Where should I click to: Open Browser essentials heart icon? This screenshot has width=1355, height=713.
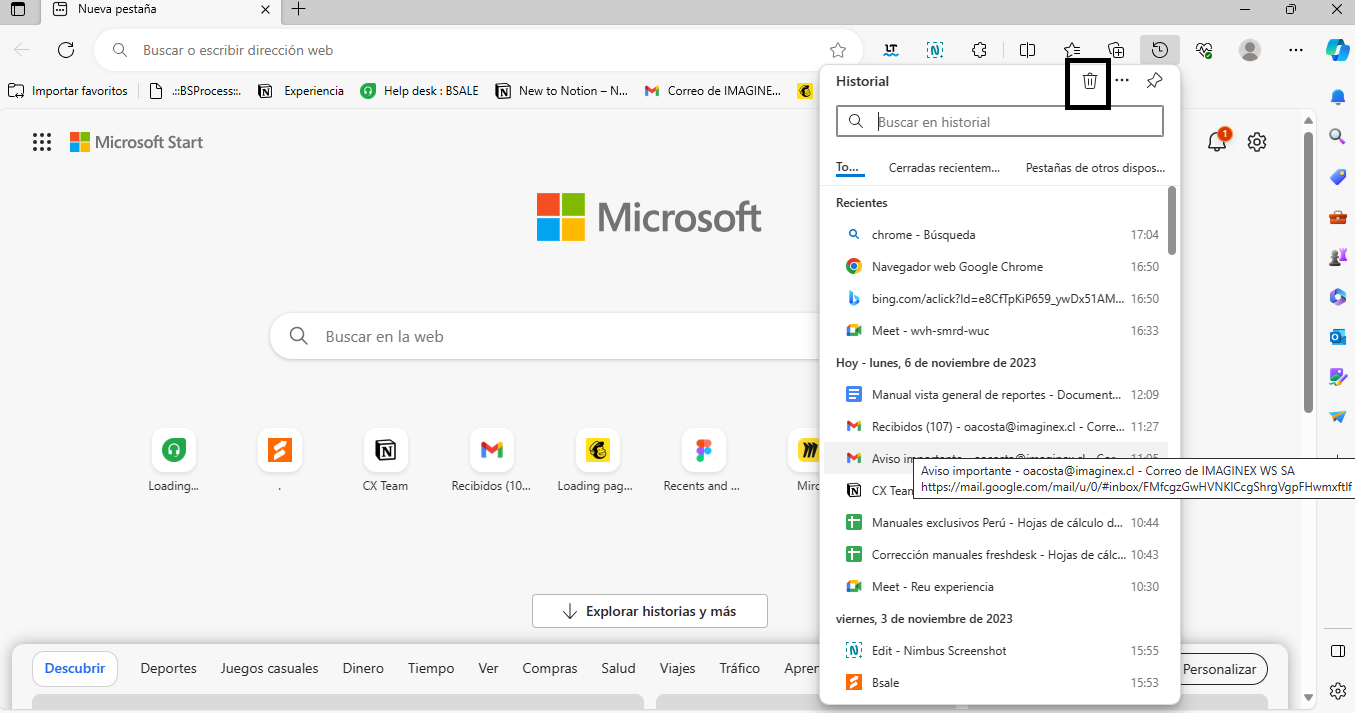1204,50
